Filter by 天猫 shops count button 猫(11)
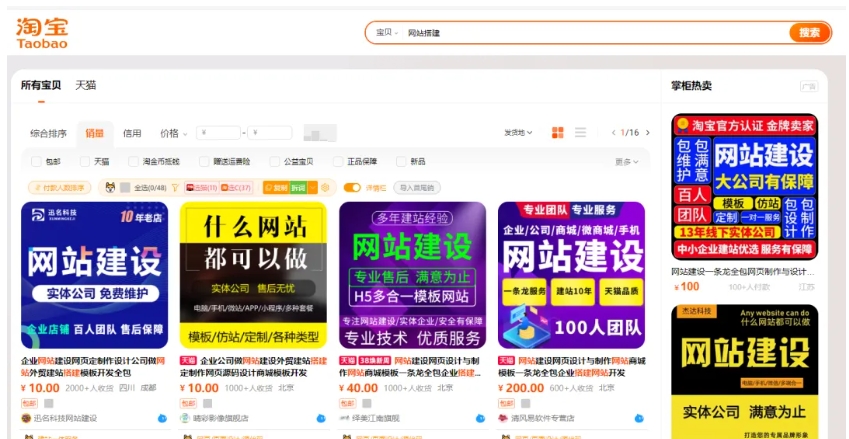 (x=201, y=188)
